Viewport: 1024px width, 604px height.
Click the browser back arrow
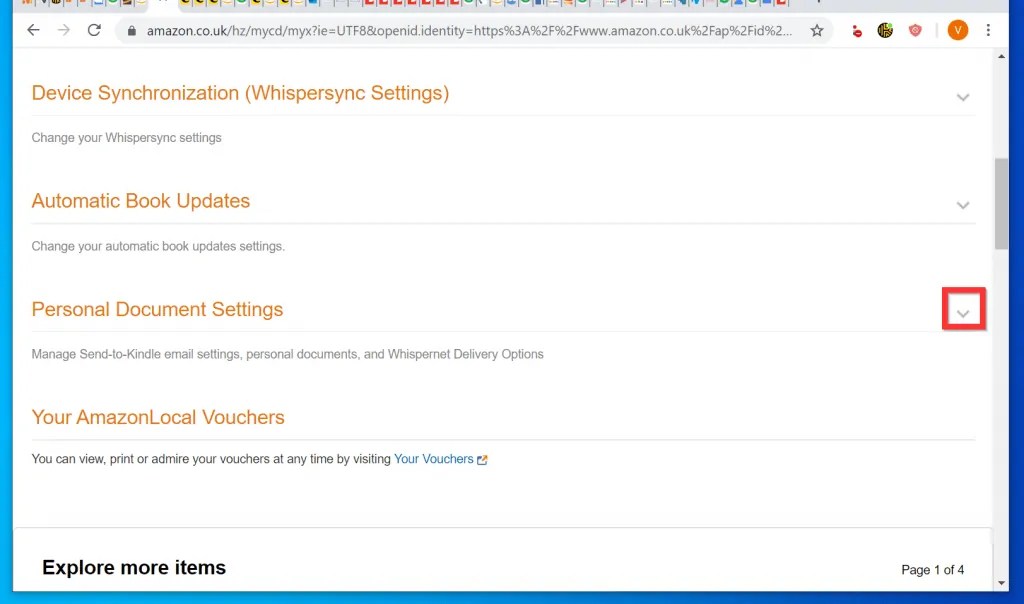(33, 30)
